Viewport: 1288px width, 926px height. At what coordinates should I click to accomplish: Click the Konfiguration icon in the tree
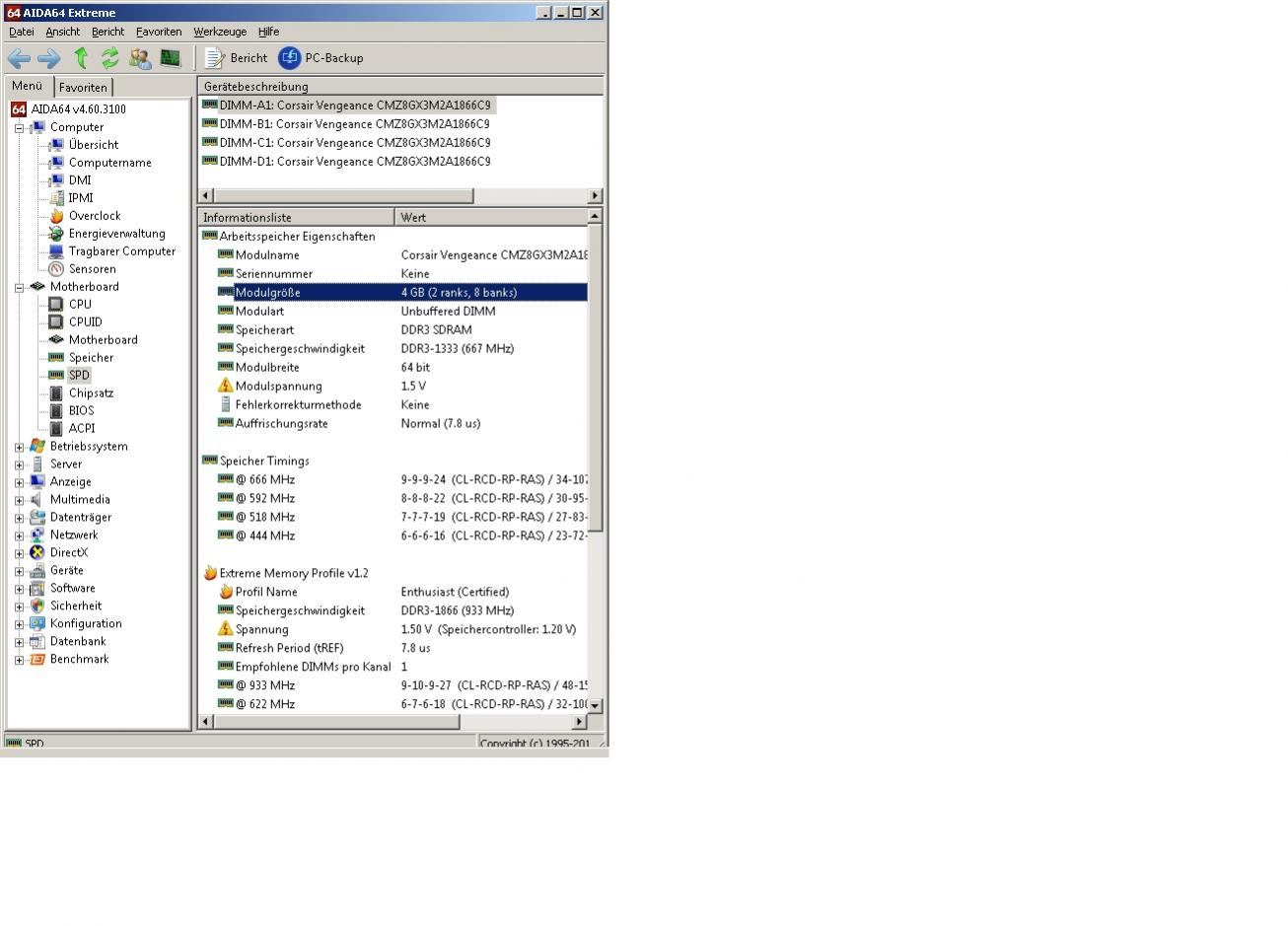click(x=37, y=624)
